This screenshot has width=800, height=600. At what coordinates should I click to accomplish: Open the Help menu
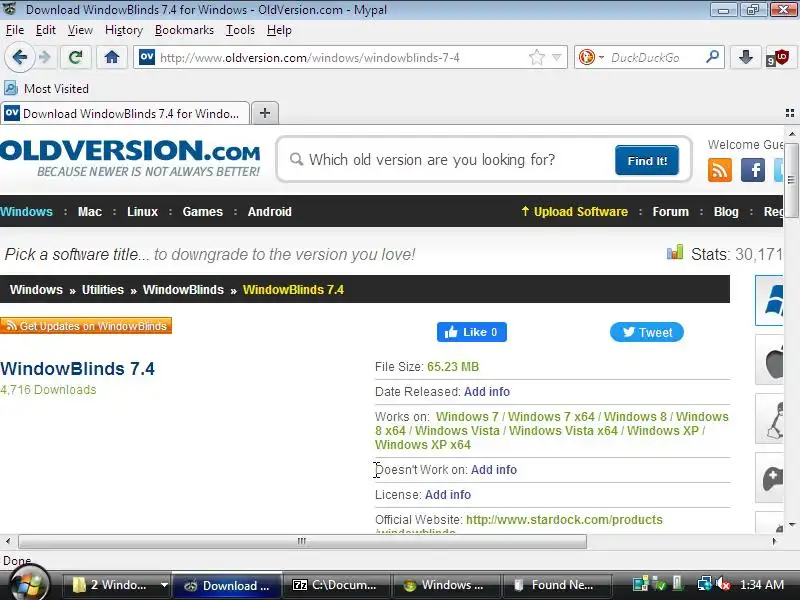pyautogui.click(x=279, y=30)
